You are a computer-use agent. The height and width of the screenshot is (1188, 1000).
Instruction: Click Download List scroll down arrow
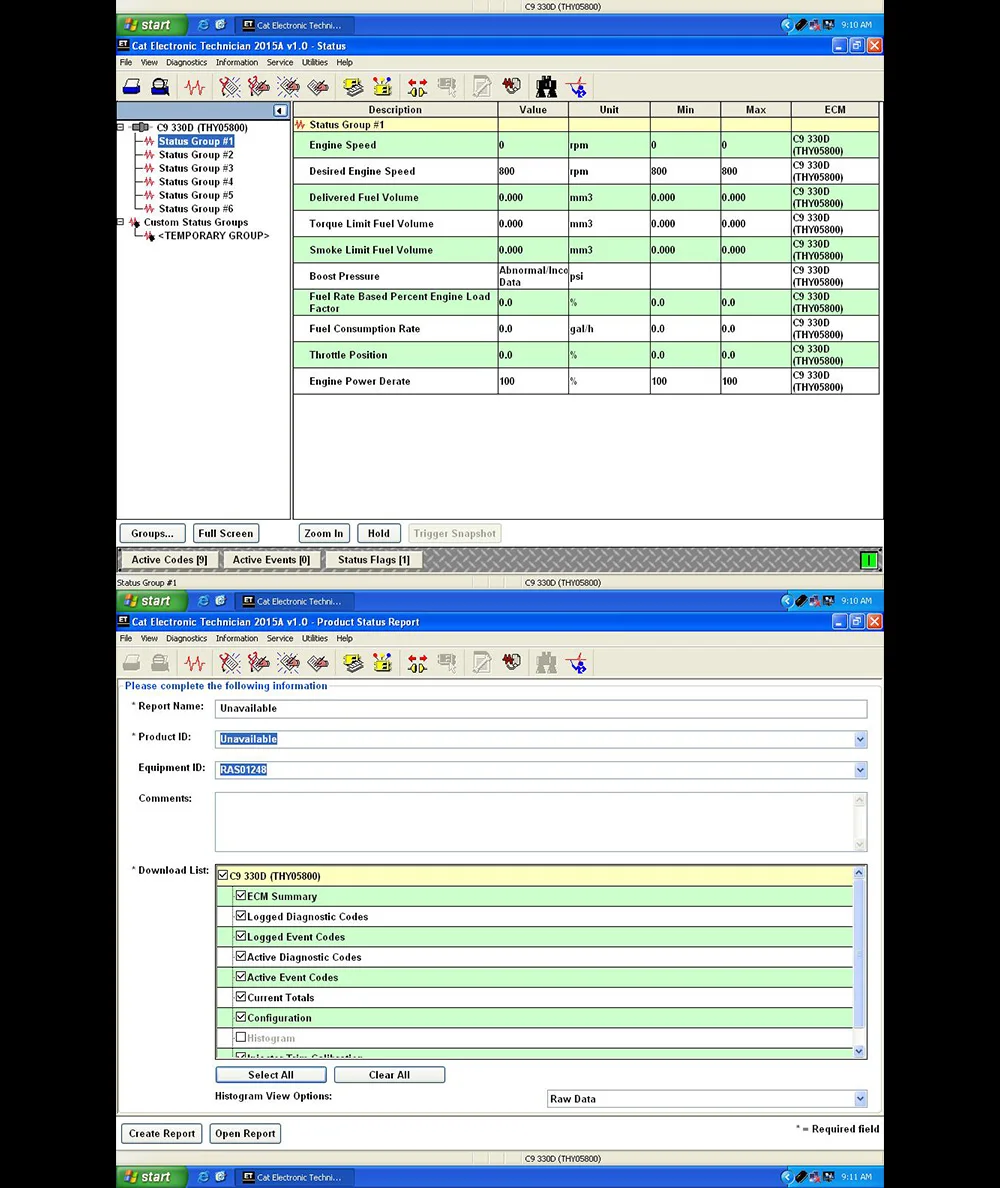(859, 1051)
